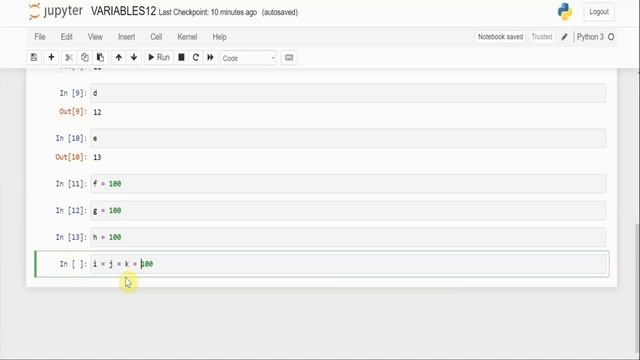
Task: Click the Notebook saved notification
Action: point(500,37)
